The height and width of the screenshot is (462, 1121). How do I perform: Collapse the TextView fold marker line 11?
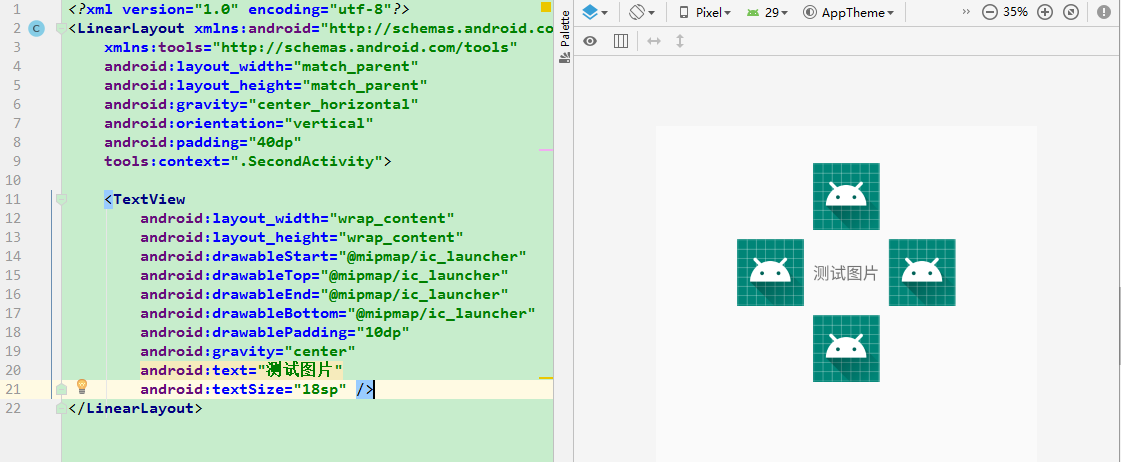pos(61,199)
